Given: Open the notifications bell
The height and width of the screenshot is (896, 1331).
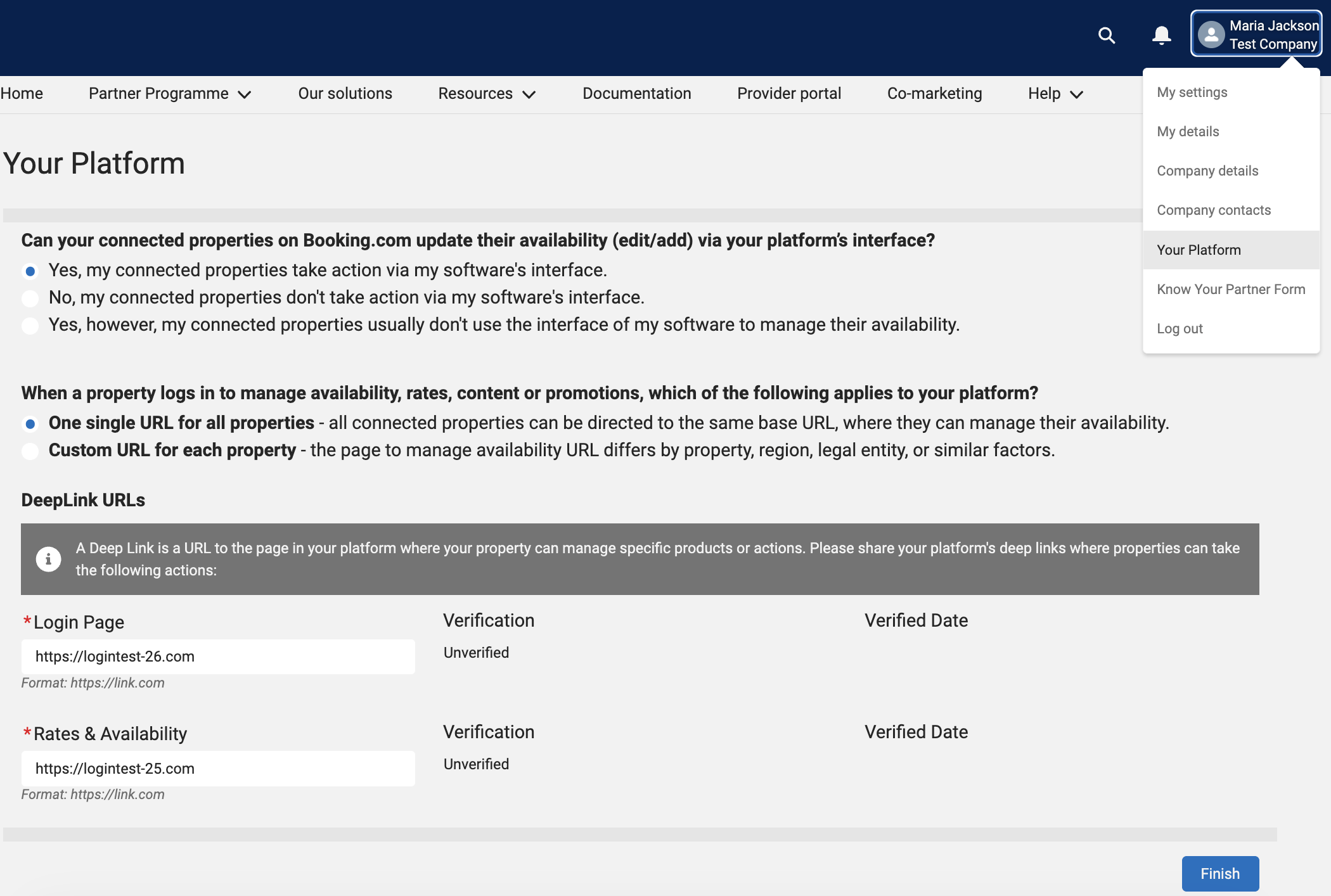Looking at the screenshot, I should tap(1161, 35).
